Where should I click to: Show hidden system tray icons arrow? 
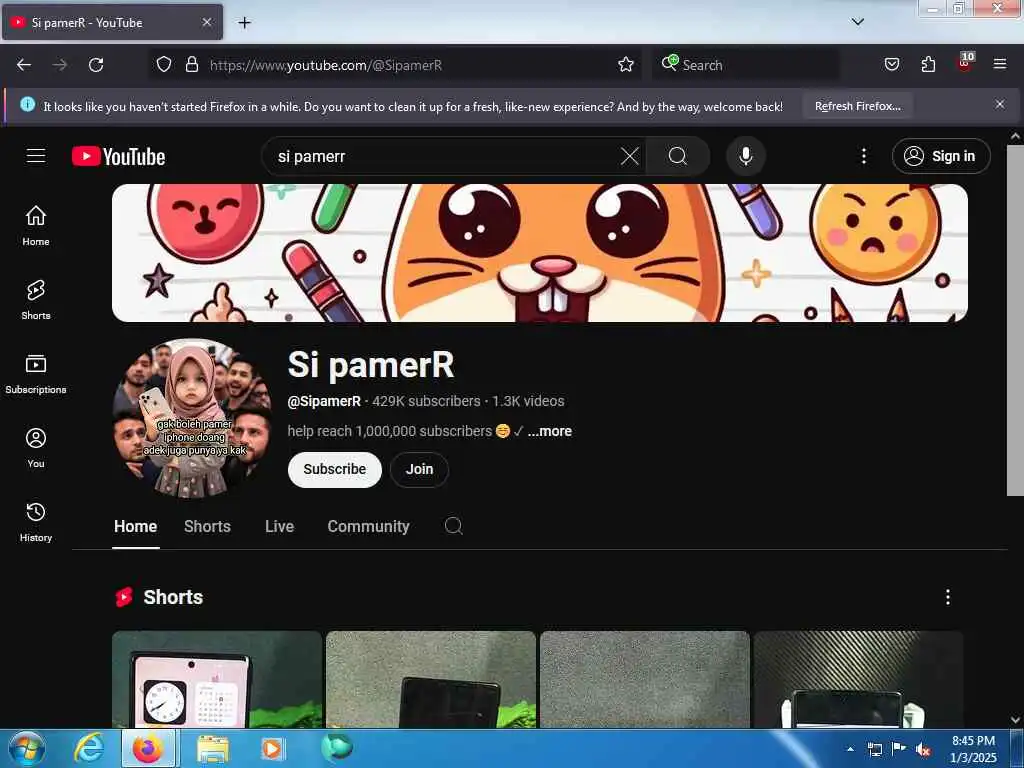(850, 749)
